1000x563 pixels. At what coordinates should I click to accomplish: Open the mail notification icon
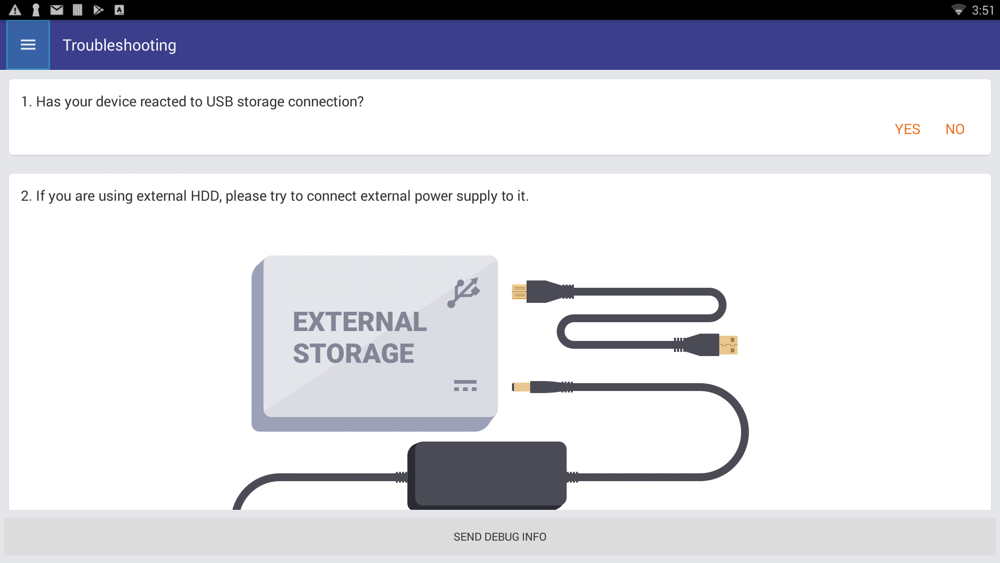(x=57, y=10)
